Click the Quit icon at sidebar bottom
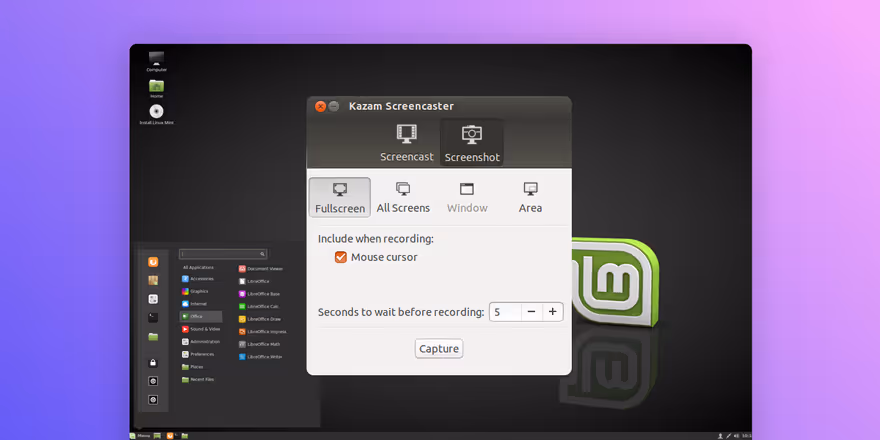The image size is (880, 440). pos(153,400)
